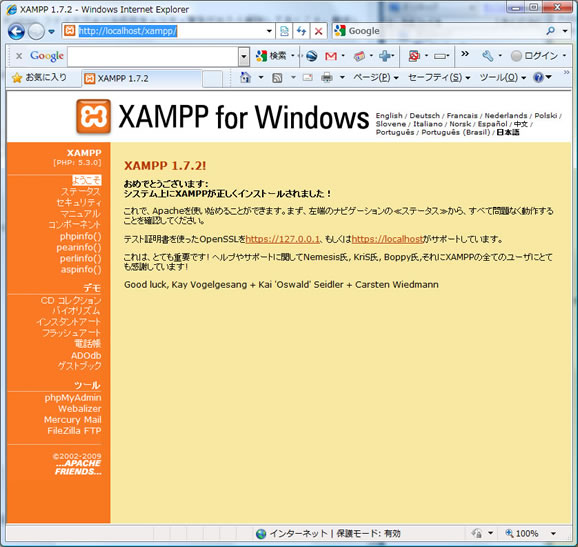Screen dimensions: 578x547
Task: Open FileZilla FTP tool link
Action: [x=74, y=431]
